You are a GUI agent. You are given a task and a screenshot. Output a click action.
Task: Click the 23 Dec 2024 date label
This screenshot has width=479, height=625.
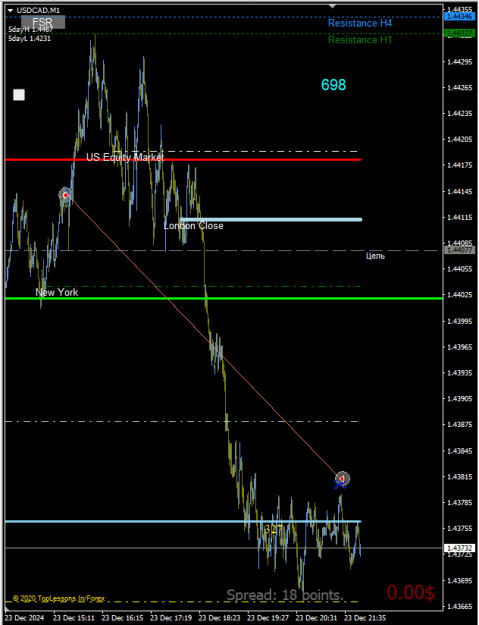click(x=25, y=618)
